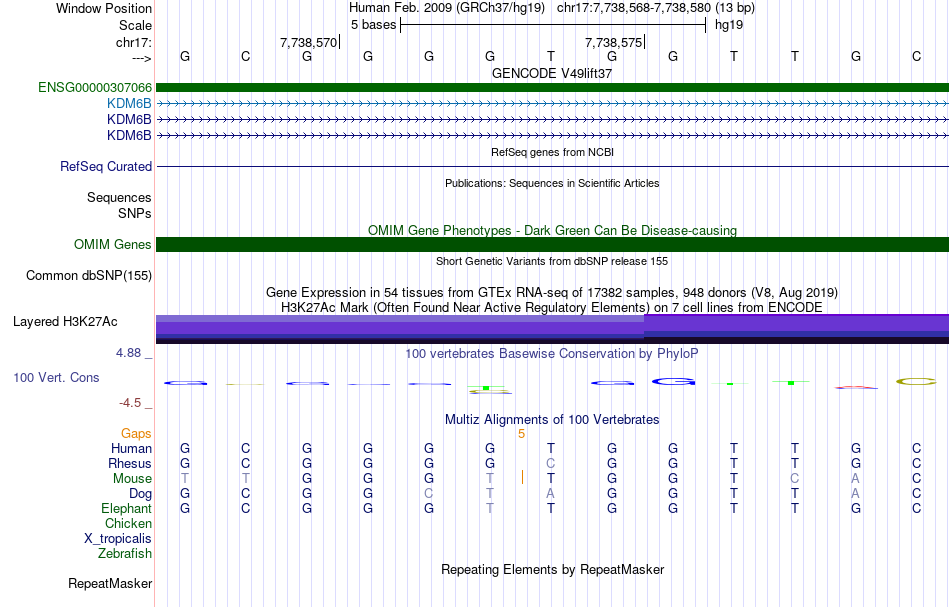
Task: Click the Dog species label
Action: (x=141, y=494)
